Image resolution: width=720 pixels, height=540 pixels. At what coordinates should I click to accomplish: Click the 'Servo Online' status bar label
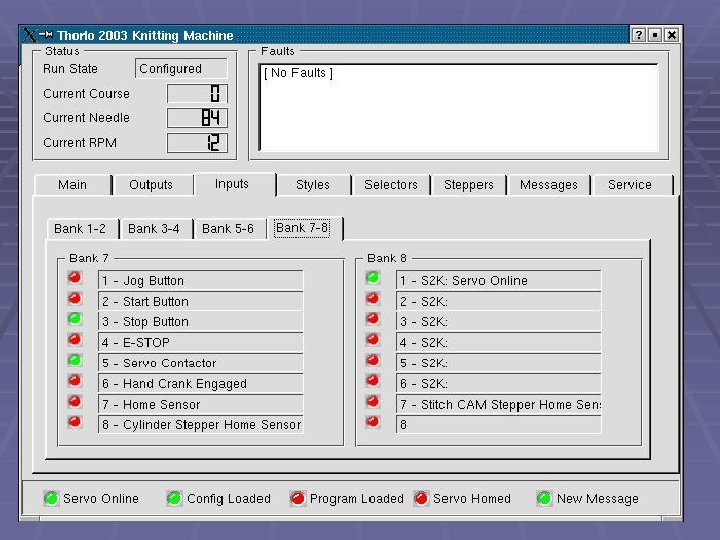pos(101,499)
